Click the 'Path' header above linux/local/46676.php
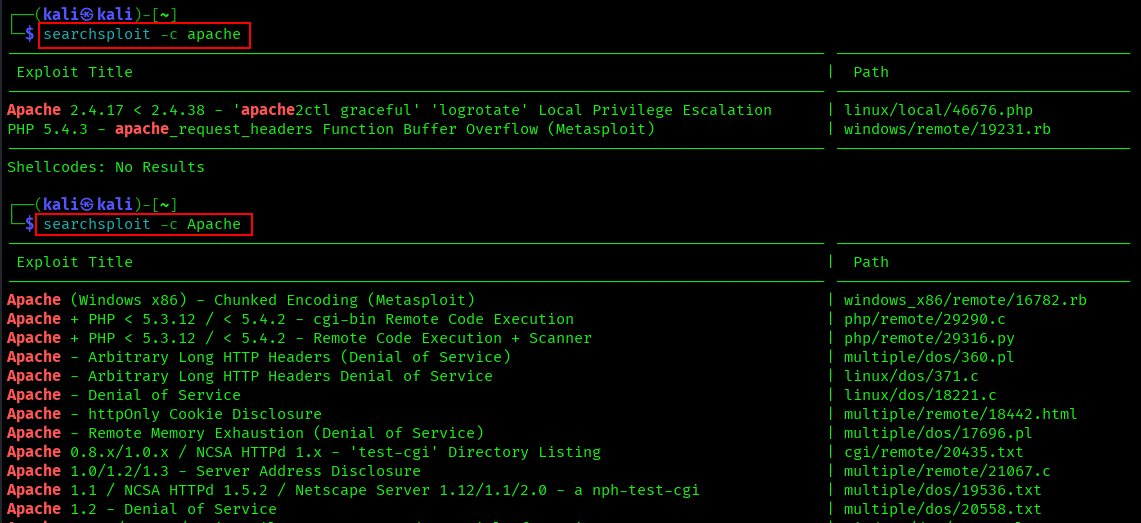 pyautogui.click(x=870, y=72)
